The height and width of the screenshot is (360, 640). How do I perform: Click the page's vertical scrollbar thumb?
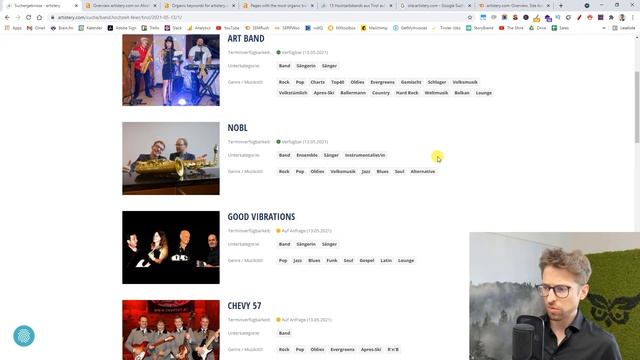[637, 107]
